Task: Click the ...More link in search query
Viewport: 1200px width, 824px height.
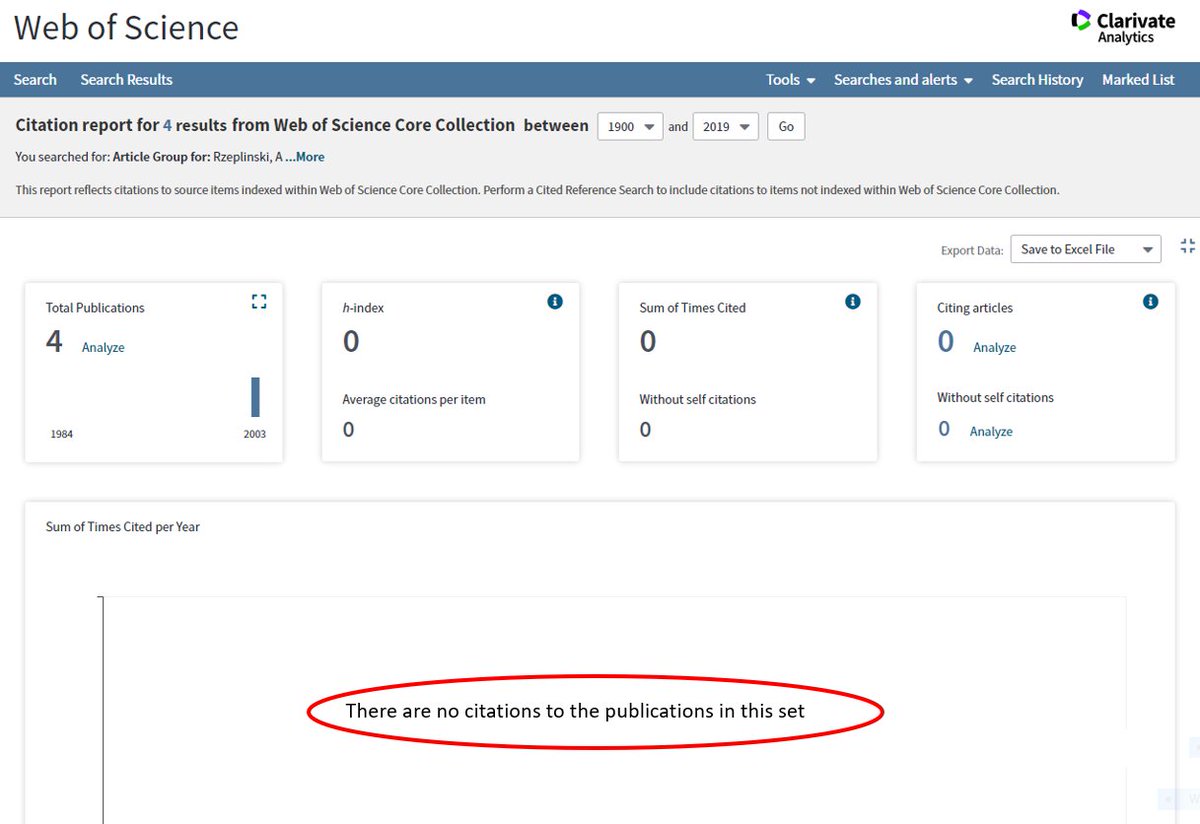Action: point(305,157)
